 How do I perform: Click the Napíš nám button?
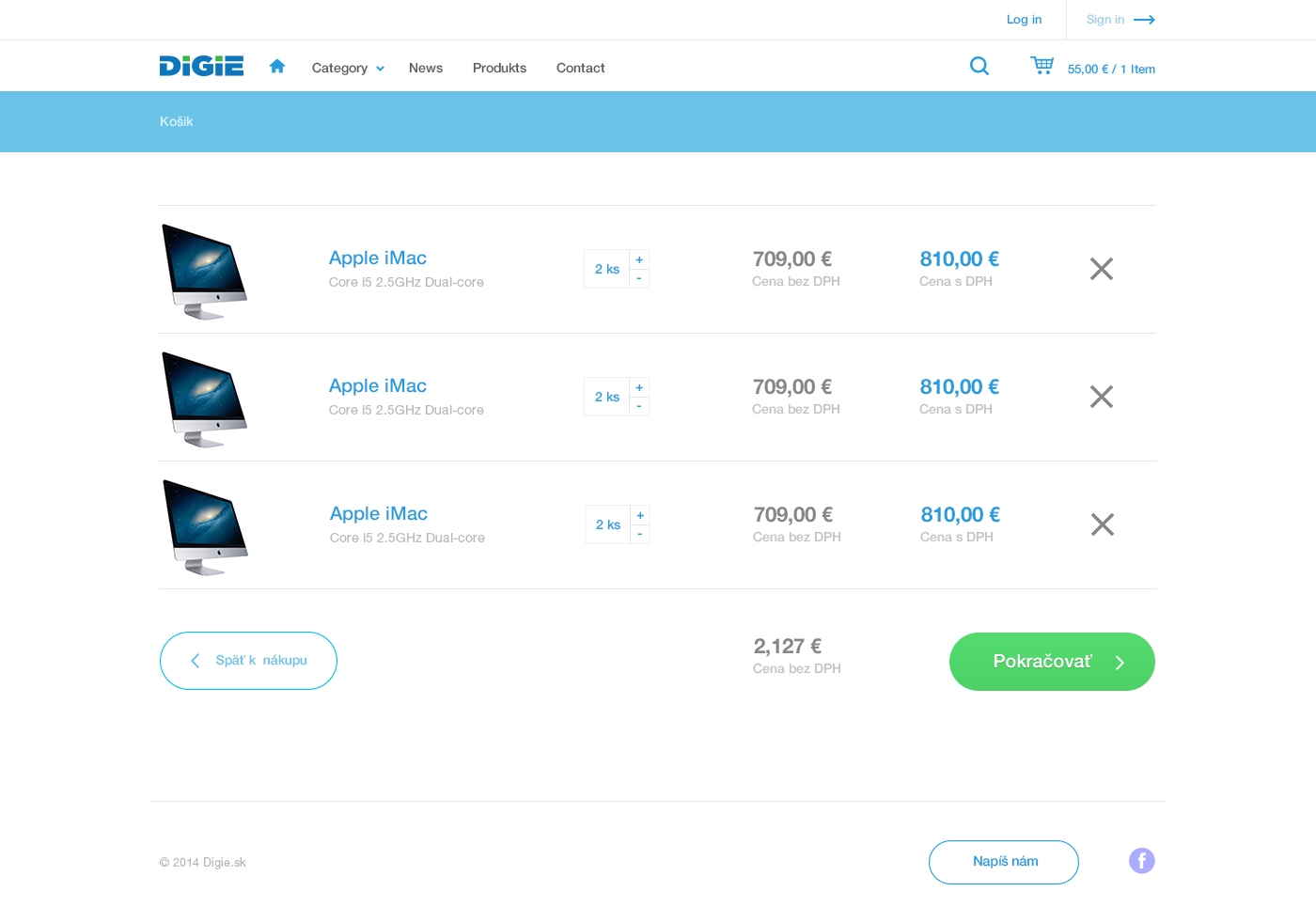[1004, 862]
